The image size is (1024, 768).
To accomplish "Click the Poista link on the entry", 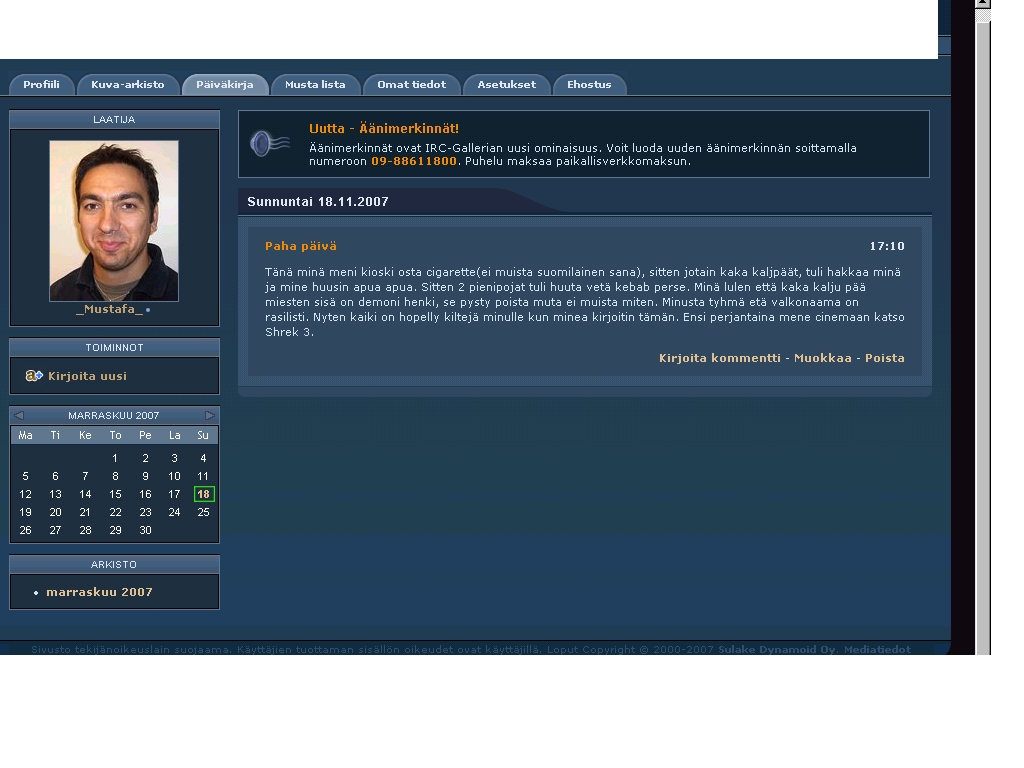I will 885,358.
